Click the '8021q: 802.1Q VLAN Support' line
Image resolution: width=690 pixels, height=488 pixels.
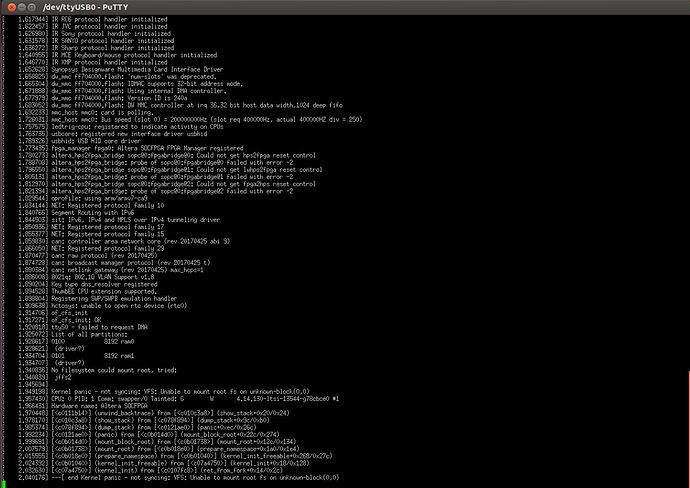coord(103,277)
